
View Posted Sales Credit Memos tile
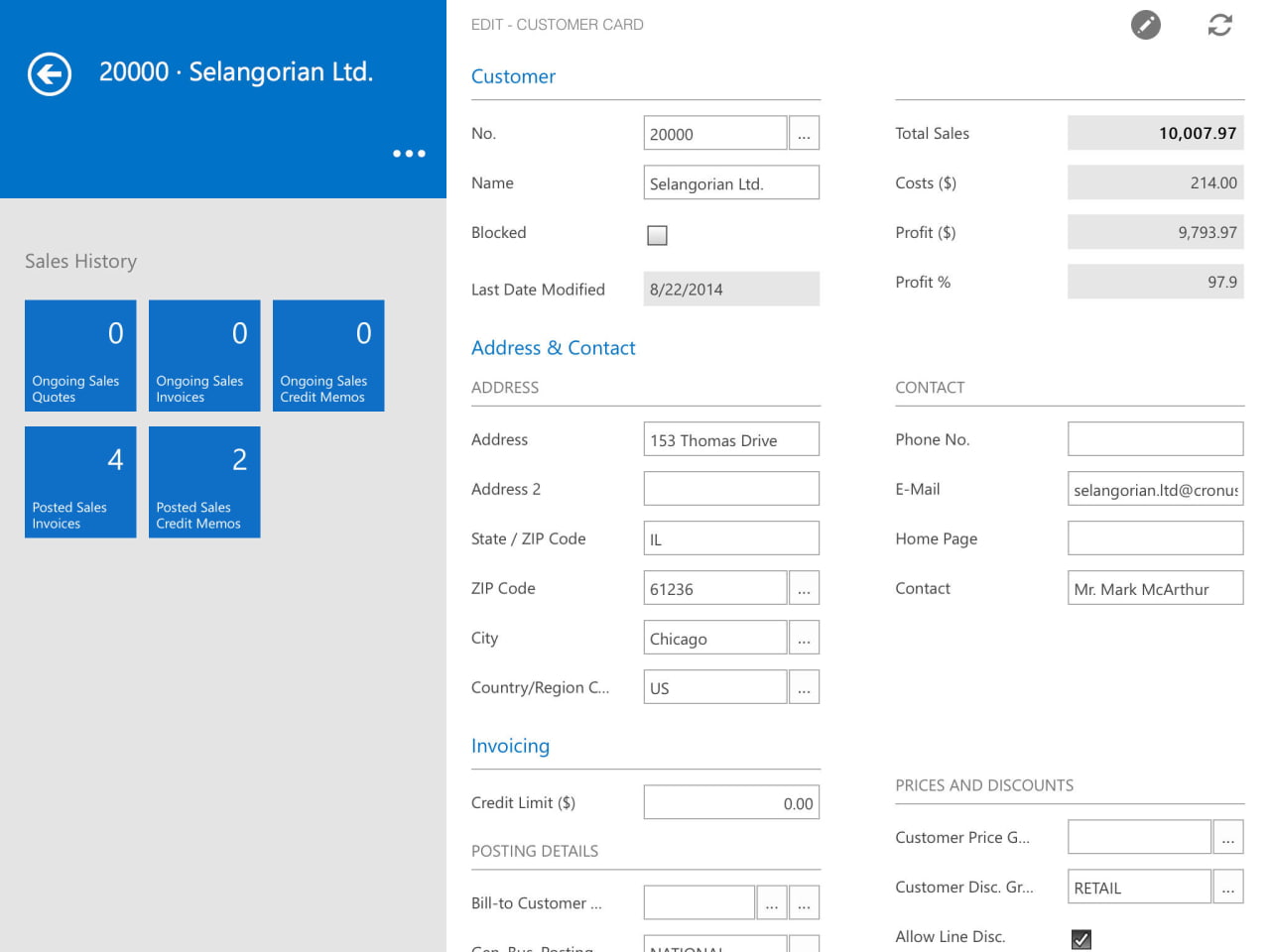click(x=204, y=482)
